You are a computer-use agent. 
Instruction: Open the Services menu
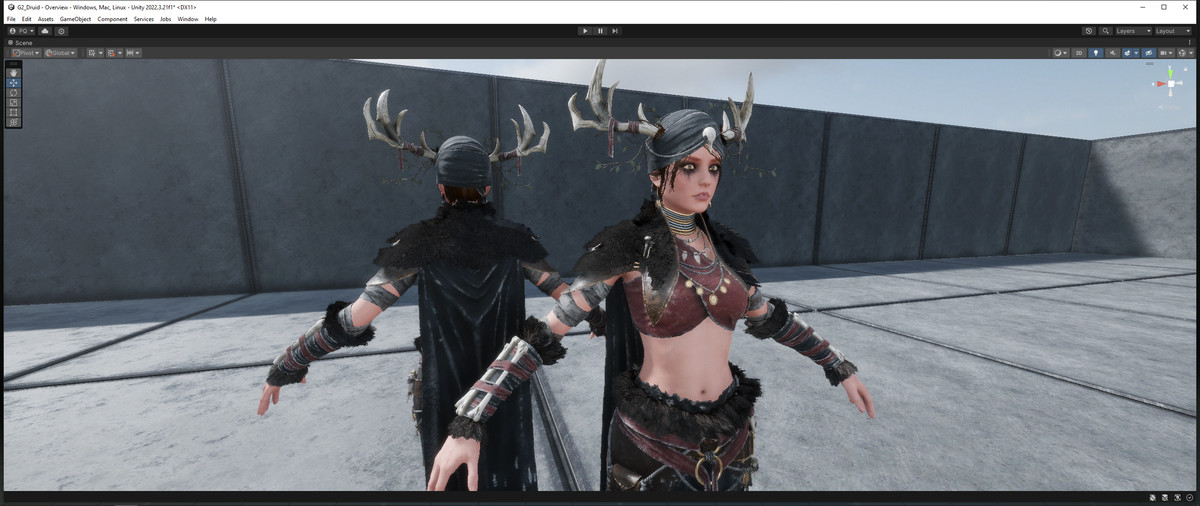pyautogui.click(x=144, y=19)
